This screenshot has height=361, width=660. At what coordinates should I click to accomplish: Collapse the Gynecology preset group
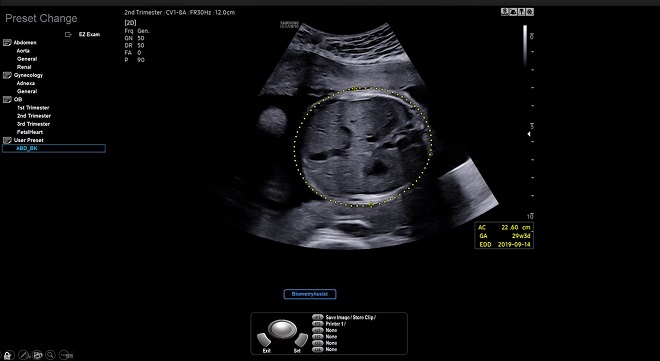coord(7,75)
